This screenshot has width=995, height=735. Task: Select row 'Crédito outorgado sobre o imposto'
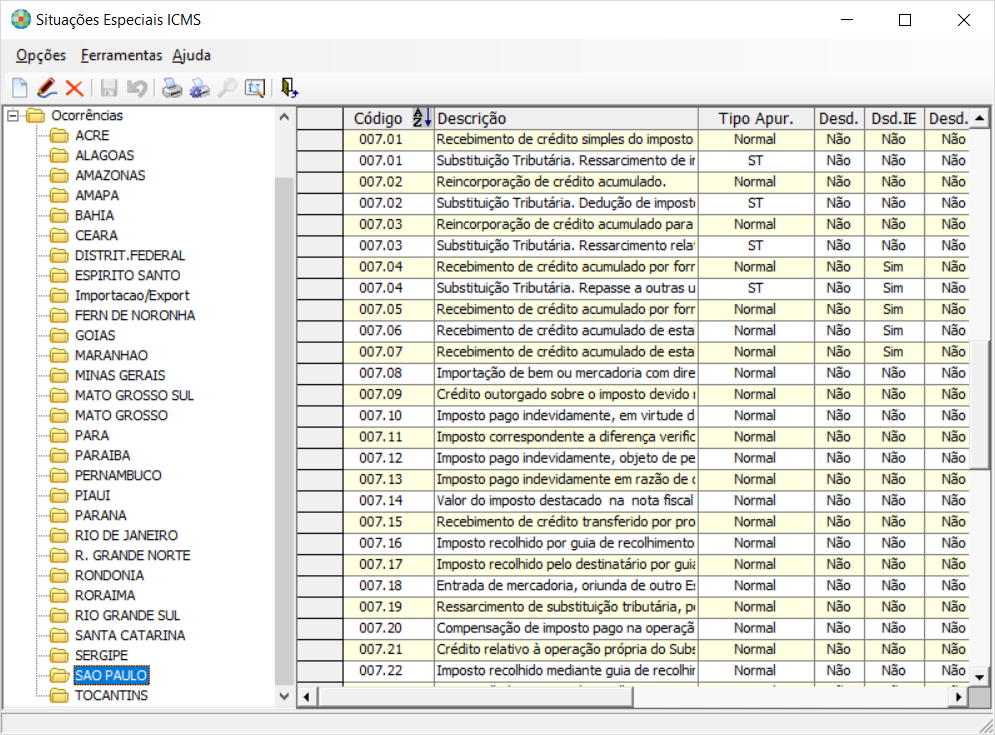(566, 395)
